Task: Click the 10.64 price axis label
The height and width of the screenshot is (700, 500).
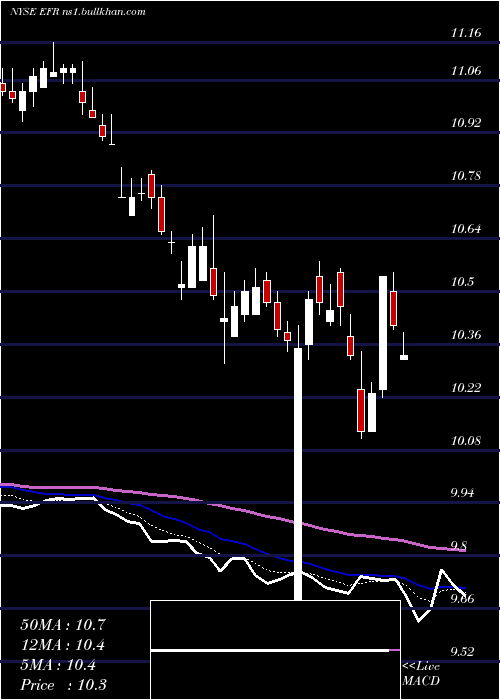Action: [466, 229]
